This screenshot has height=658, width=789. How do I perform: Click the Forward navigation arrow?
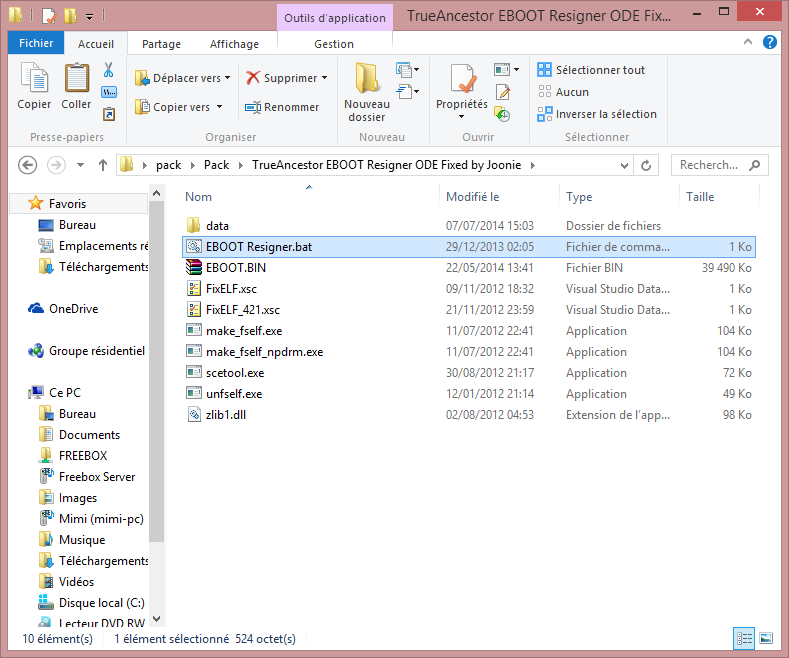click(x=56, y=165)
